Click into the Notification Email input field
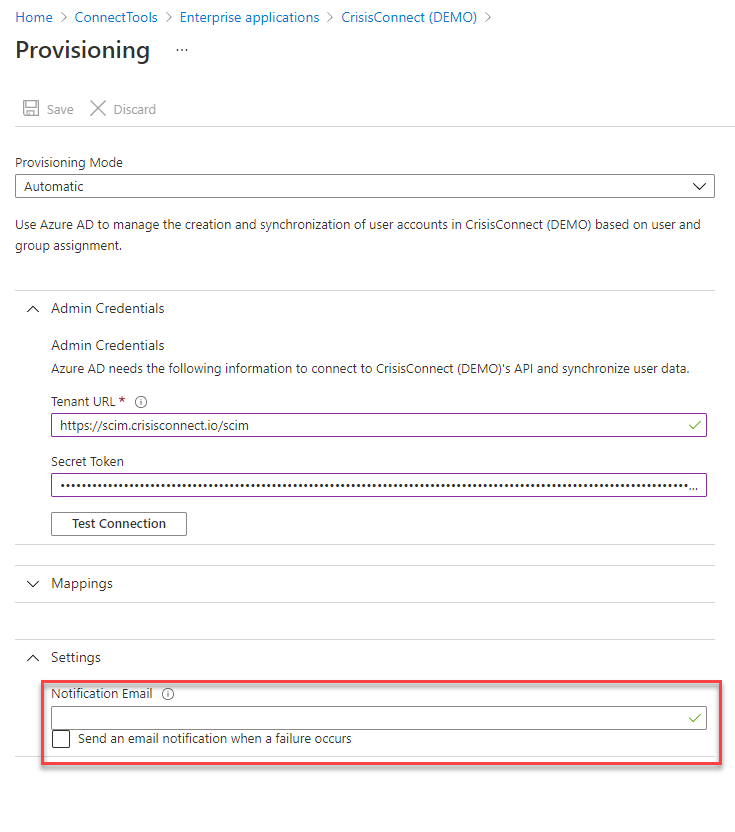Image resolution: width=735 pixels, height=832 pixels. click(x=379, y=718)
